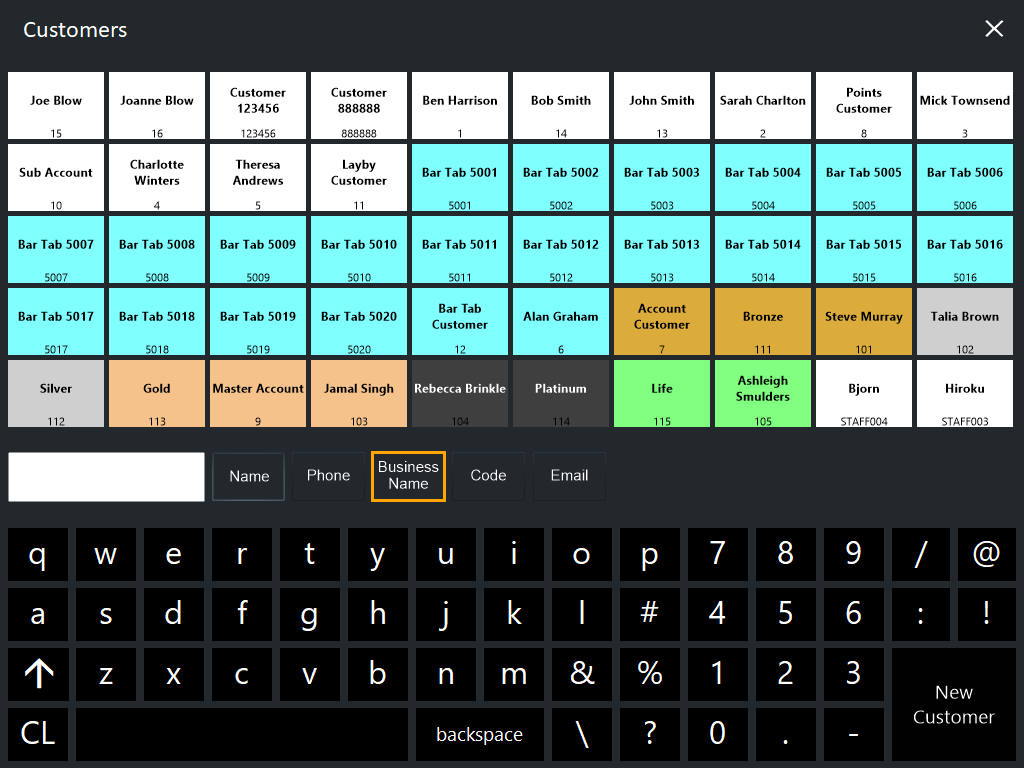Tap the 7 number key
Image resolution: width=1024 pixels, height=768 pixels.
click(x=717, y=554)
